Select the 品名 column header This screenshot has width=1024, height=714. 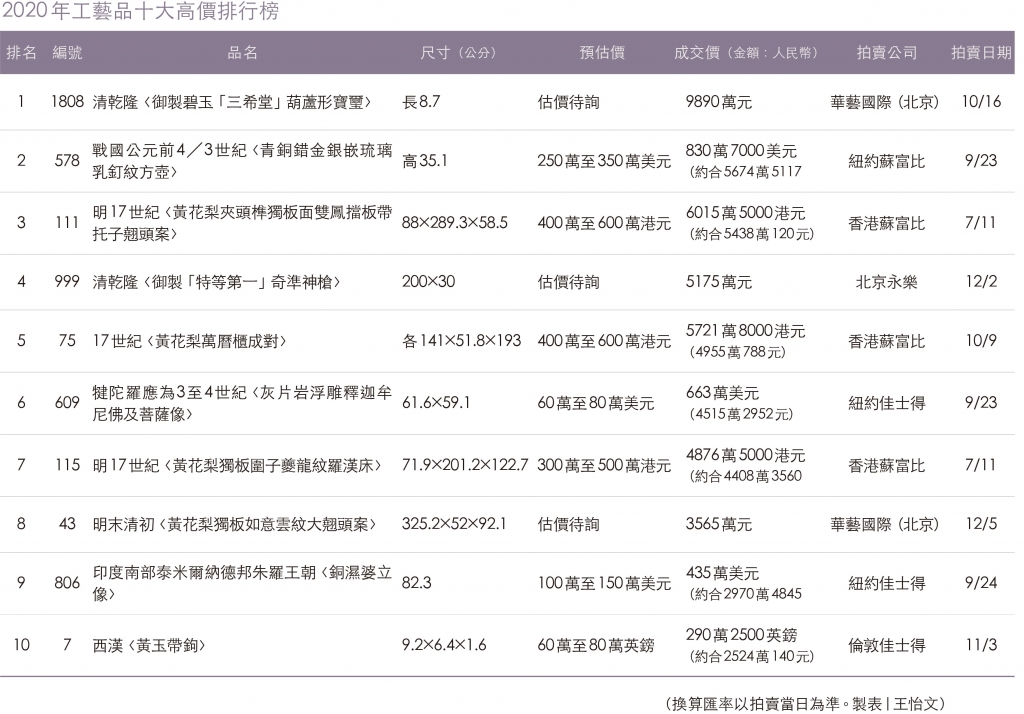[242, 53]
